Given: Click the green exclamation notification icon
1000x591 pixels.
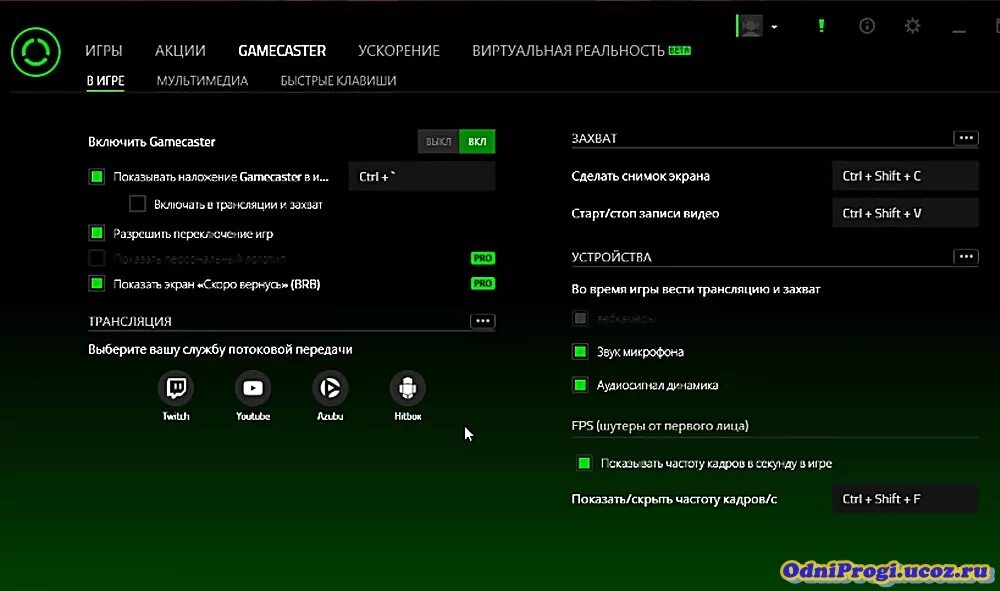Looking at the screenshot, I should (x=821, y=26).
